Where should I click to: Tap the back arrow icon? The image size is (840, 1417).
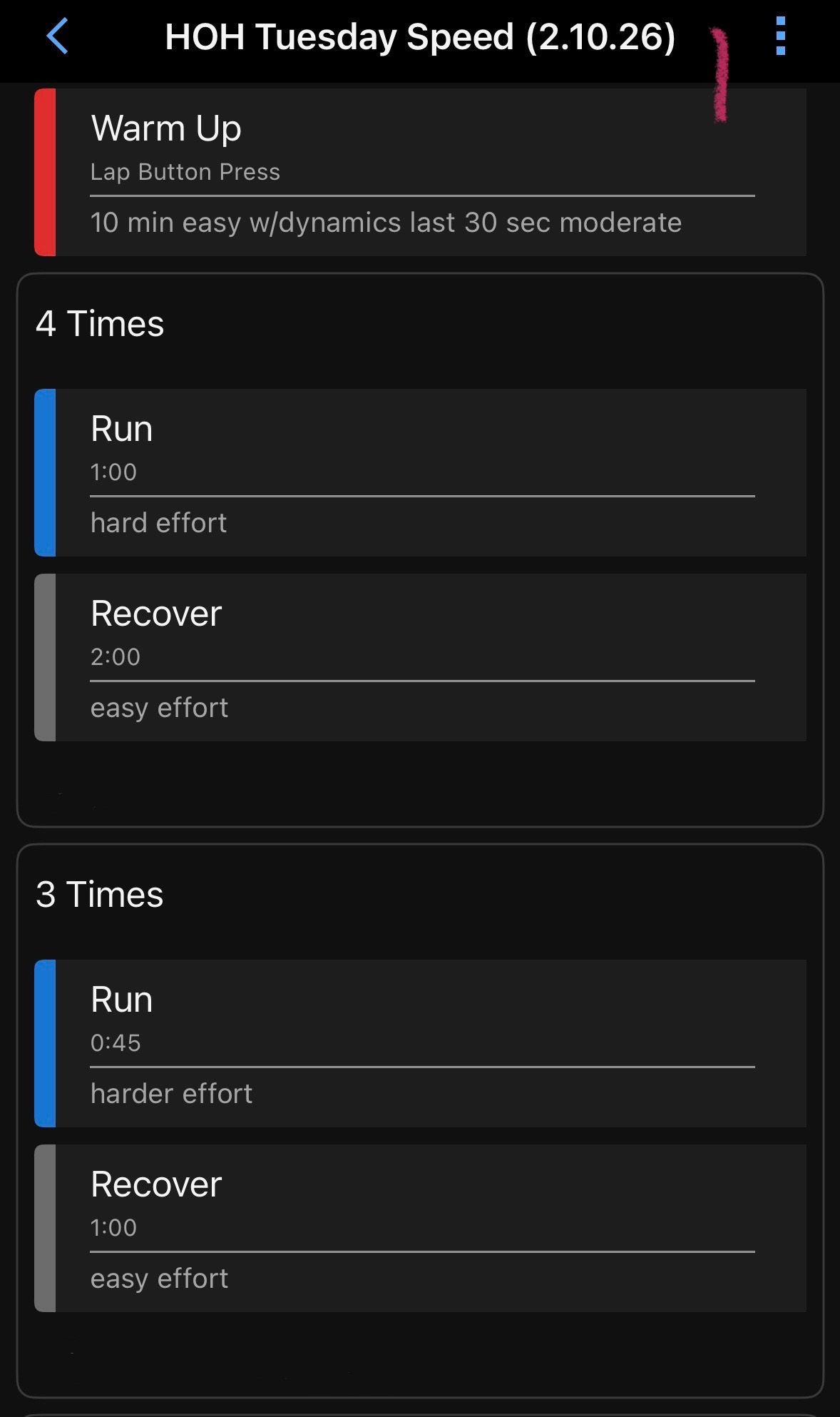(x=57, y=36)
